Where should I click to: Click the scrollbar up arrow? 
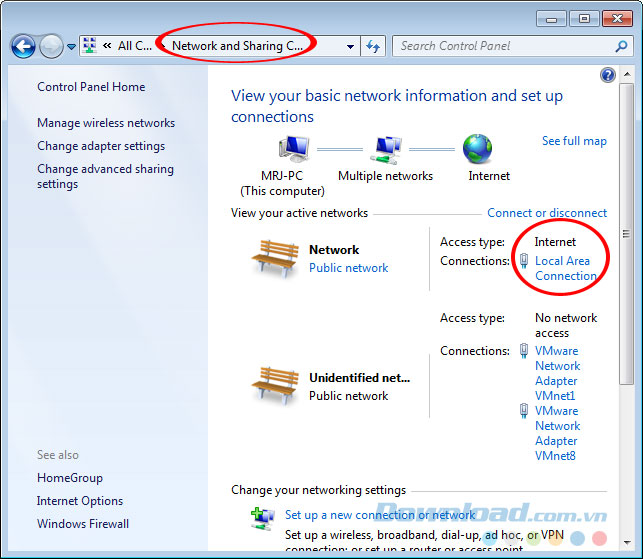[x=627, y=74]
